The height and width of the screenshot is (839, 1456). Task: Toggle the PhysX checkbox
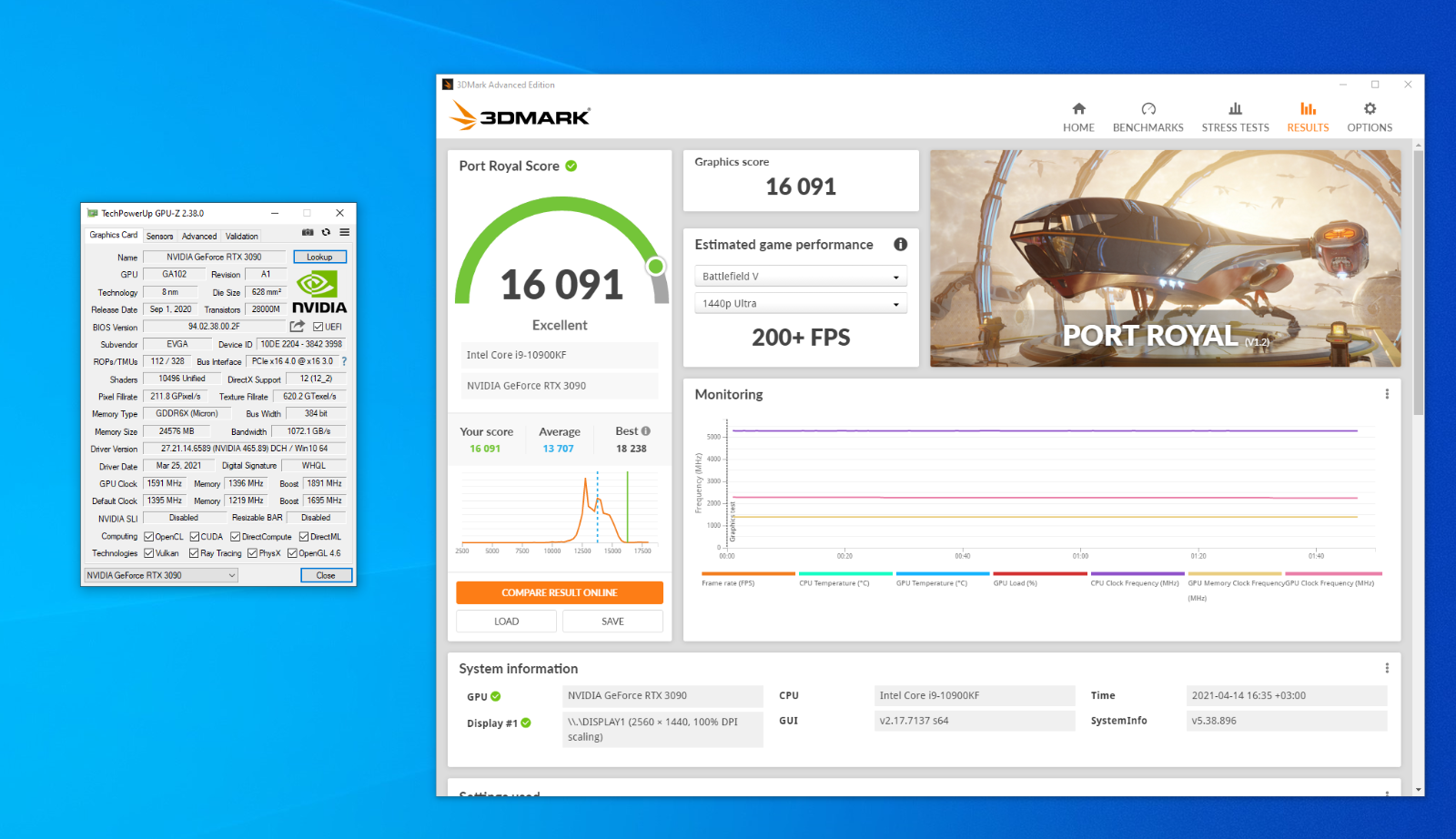tap(253, 553)
